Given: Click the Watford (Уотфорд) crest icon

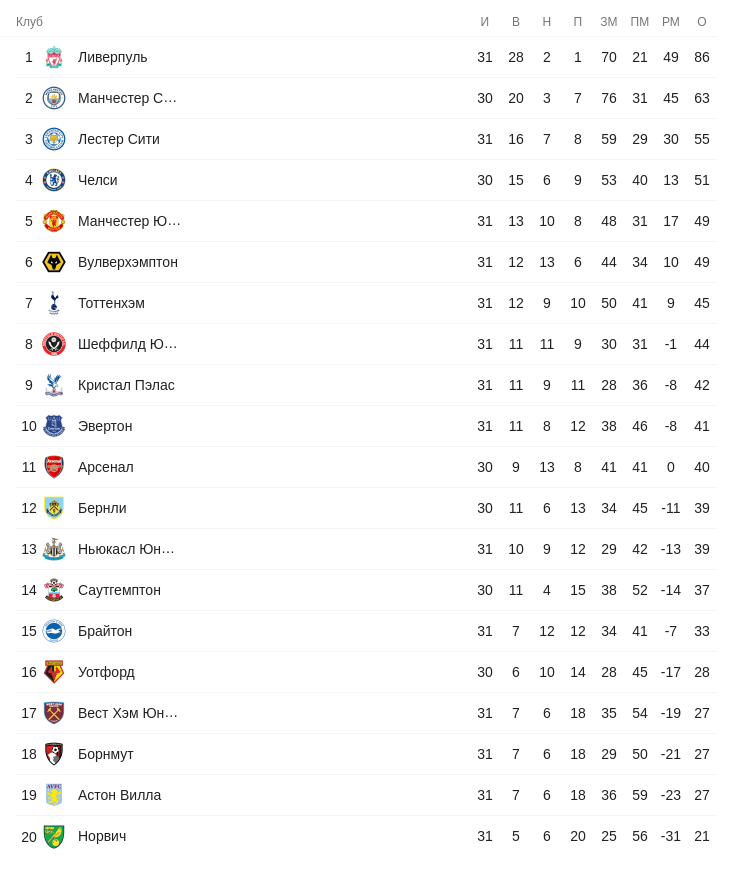Looking at the screenshot, I should pos(54,672).
